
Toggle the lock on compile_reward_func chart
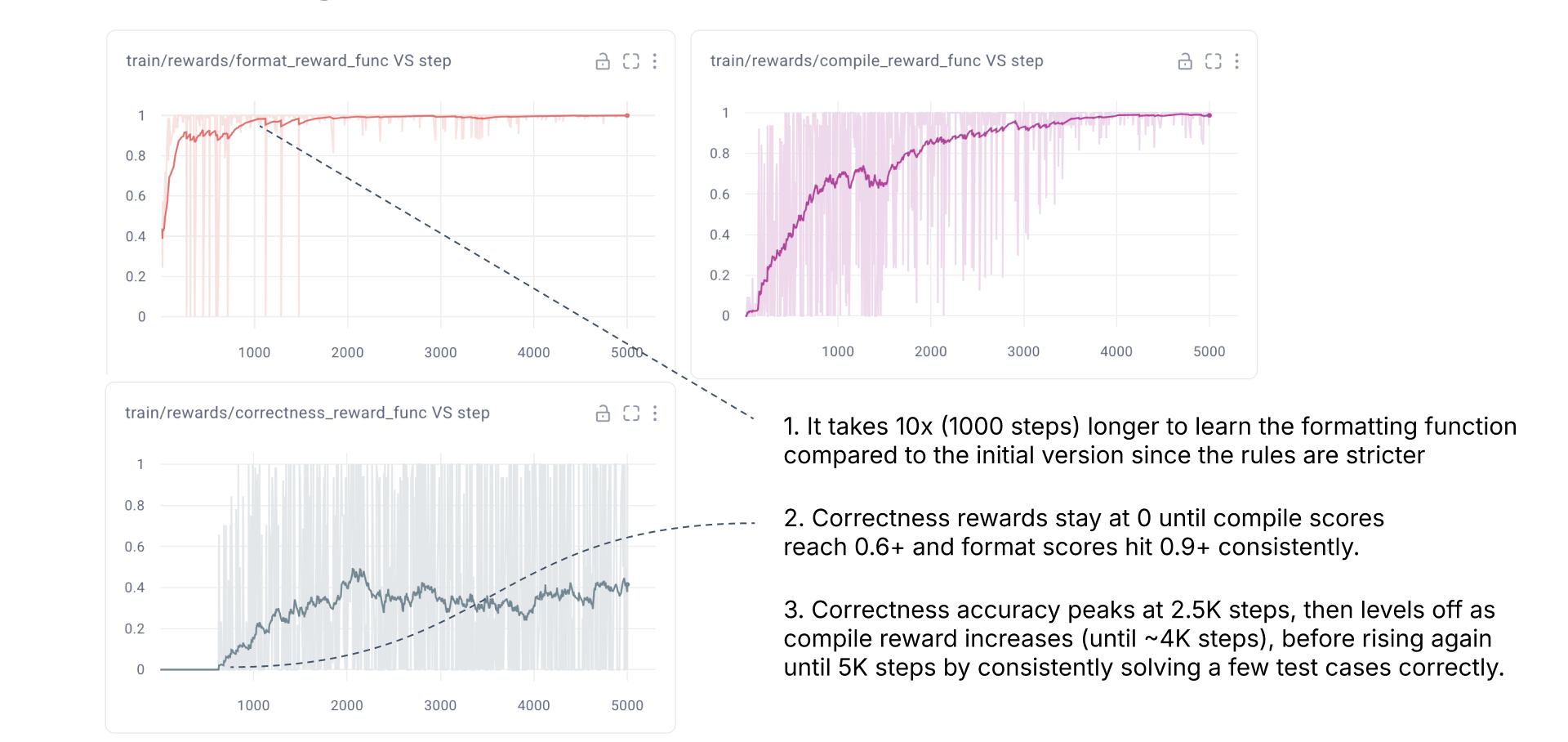(x=1185, y=61)
